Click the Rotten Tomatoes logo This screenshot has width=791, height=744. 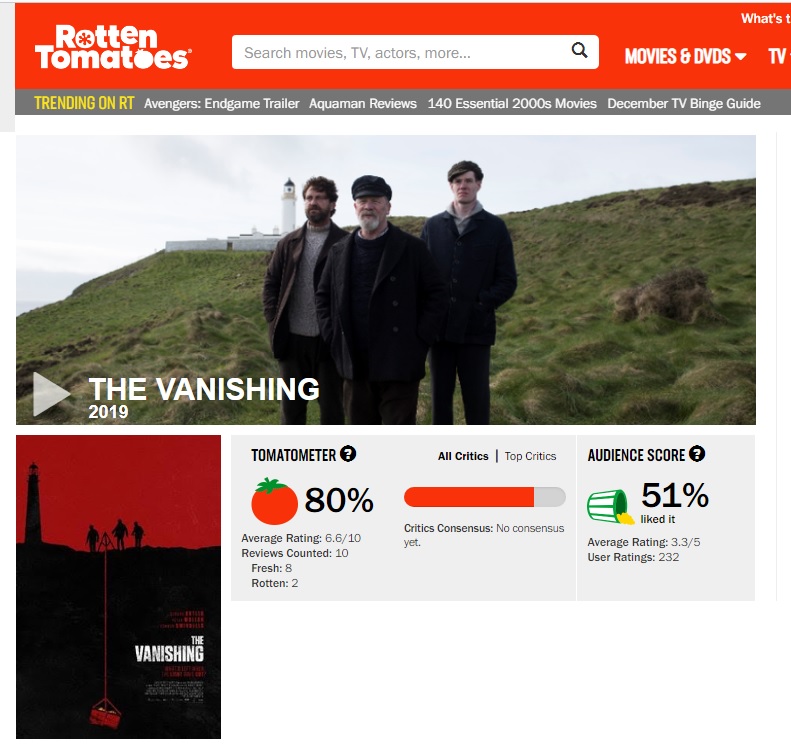point(113,47)
